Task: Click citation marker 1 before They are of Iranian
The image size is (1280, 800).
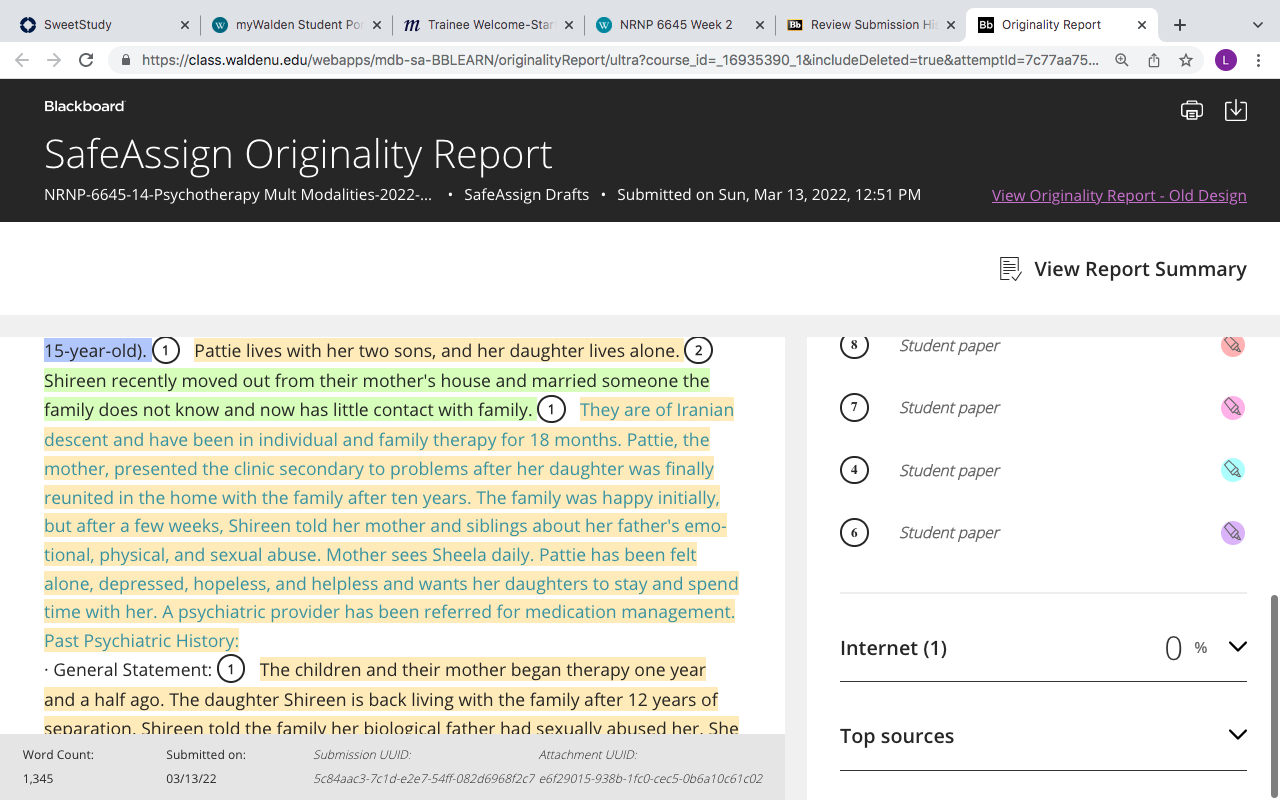Action: click(551, 410)
